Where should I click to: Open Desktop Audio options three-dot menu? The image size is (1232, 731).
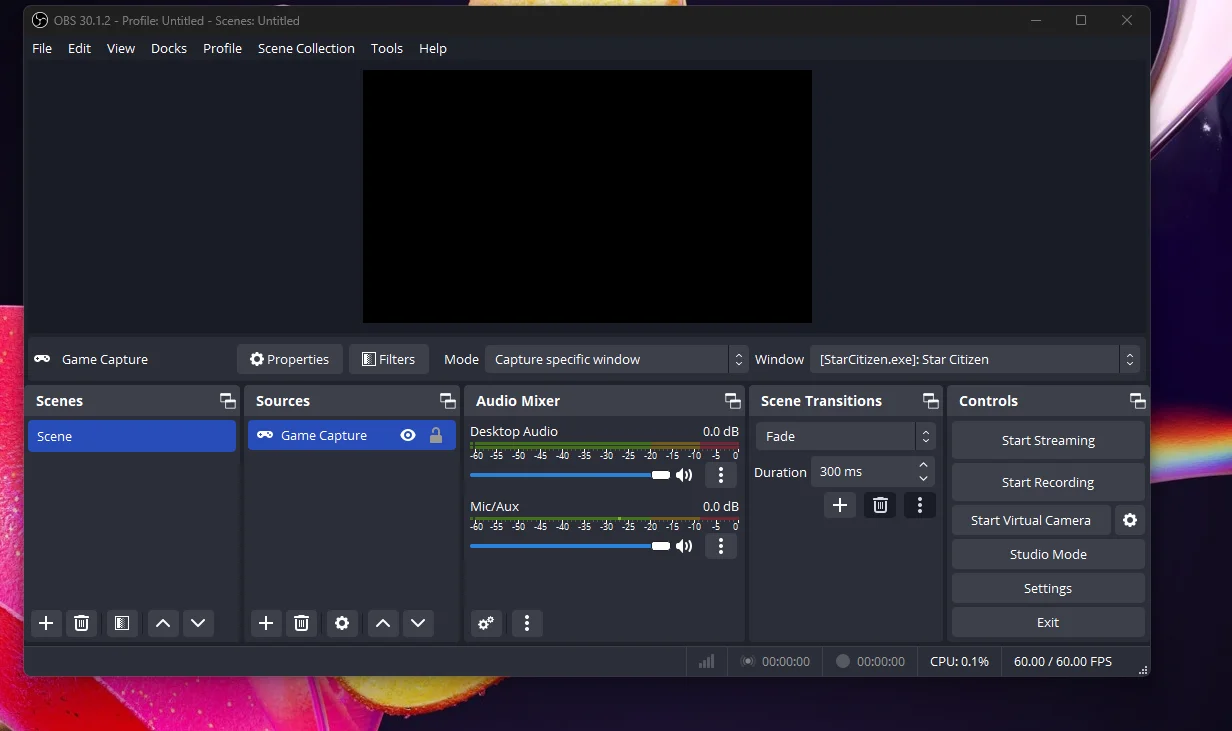click(x=721, y=475)
